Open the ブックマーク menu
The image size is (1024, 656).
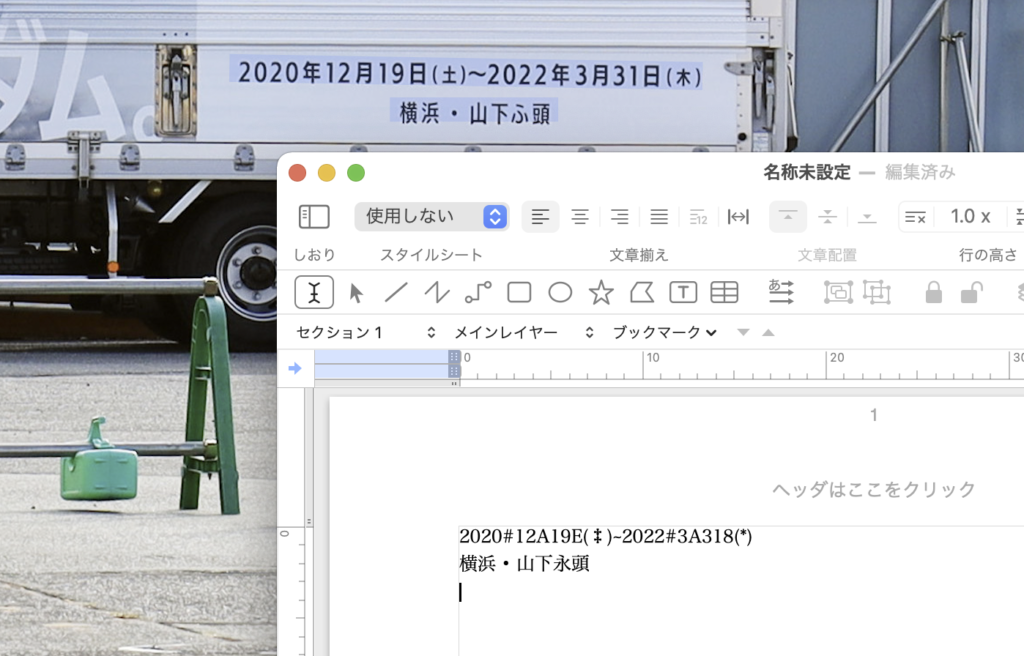665,332
